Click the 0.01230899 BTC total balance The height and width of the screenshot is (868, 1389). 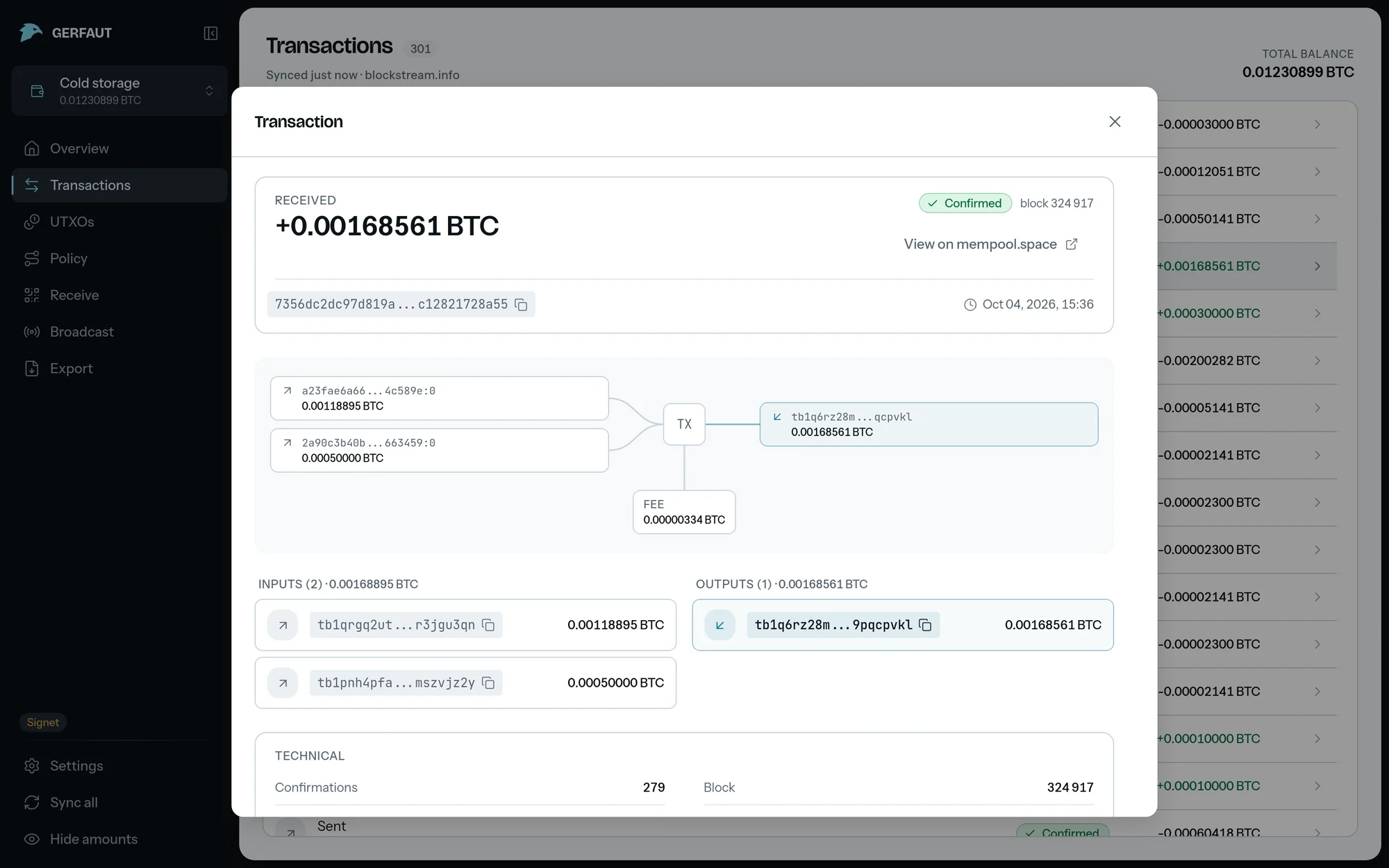coord(1298,72)
